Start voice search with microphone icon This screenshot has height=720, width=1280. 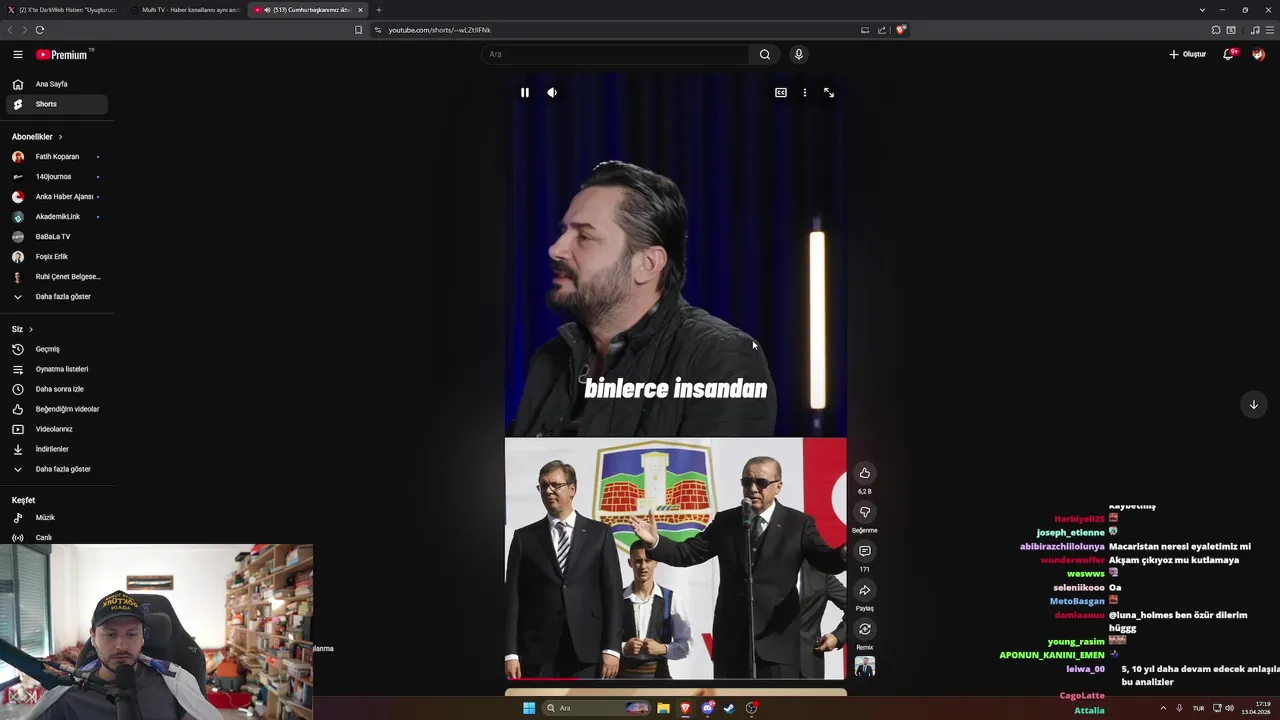click(x=798, y=54)
